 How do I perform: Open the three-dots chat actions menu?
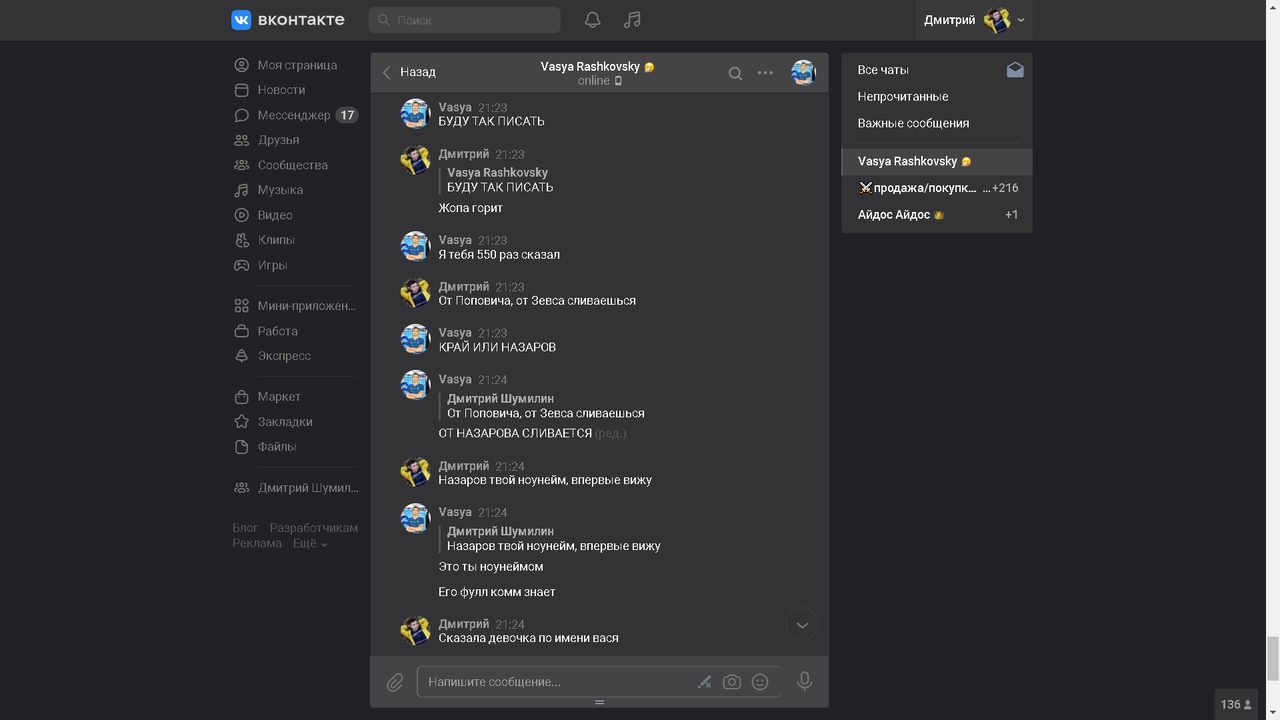[x=765, y=73]
